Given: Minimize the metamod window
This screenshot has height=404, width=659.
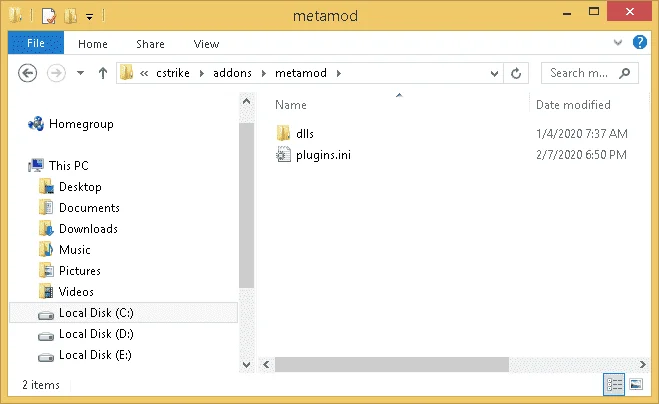Looking at the screenshot, I should coord(567,13).
